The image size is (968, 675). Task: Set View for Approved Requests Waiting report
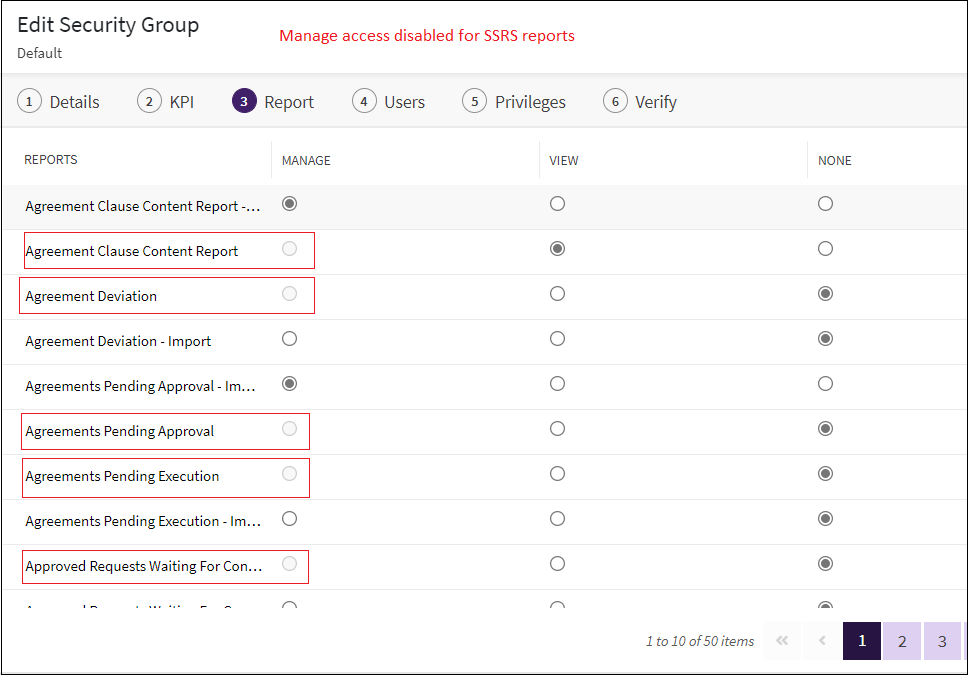point(557,564)
